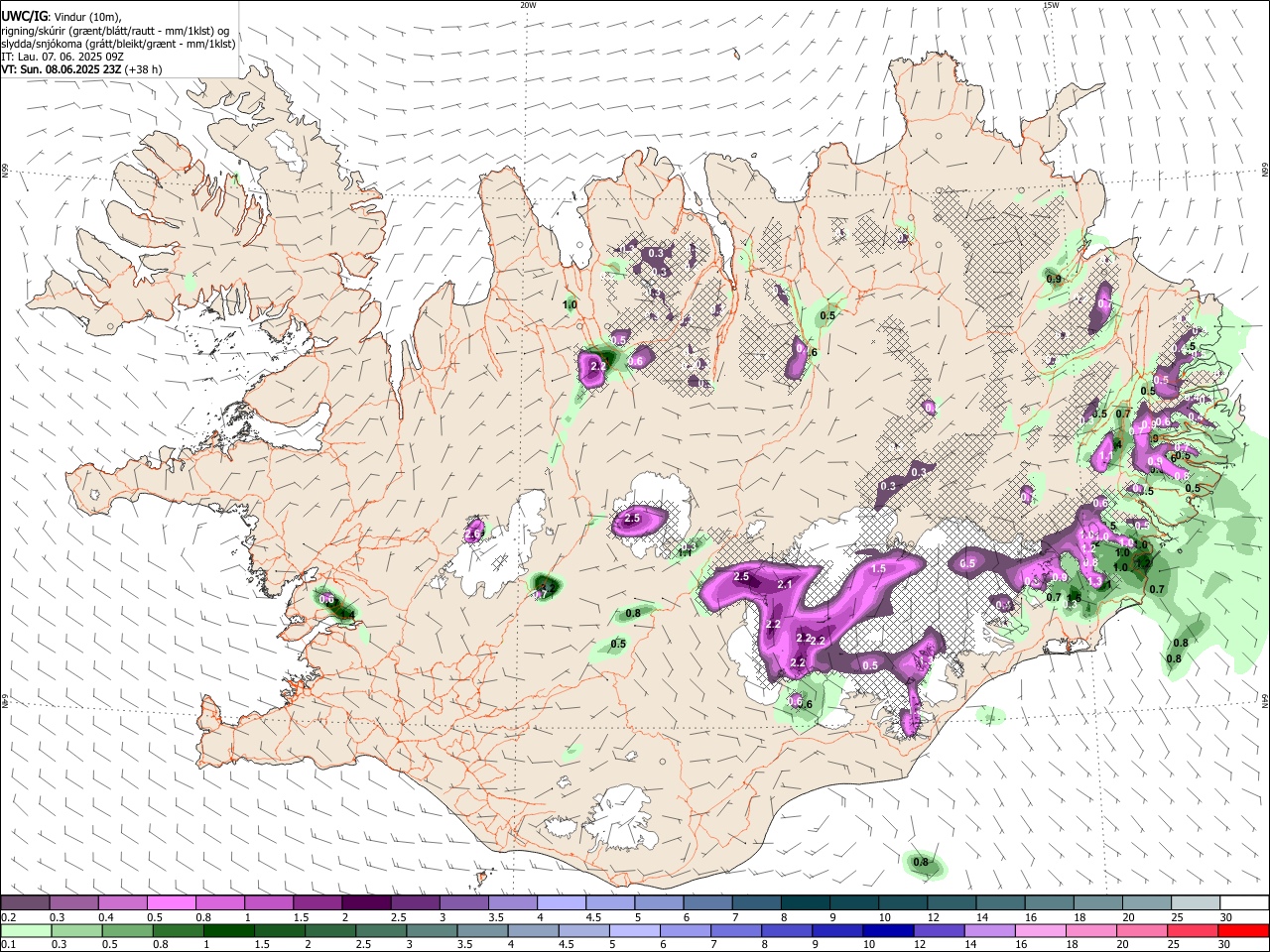Click the '15W' longitude label
The height and width of the screenshot is (952, 1270).
click(x=1051, y=5)
